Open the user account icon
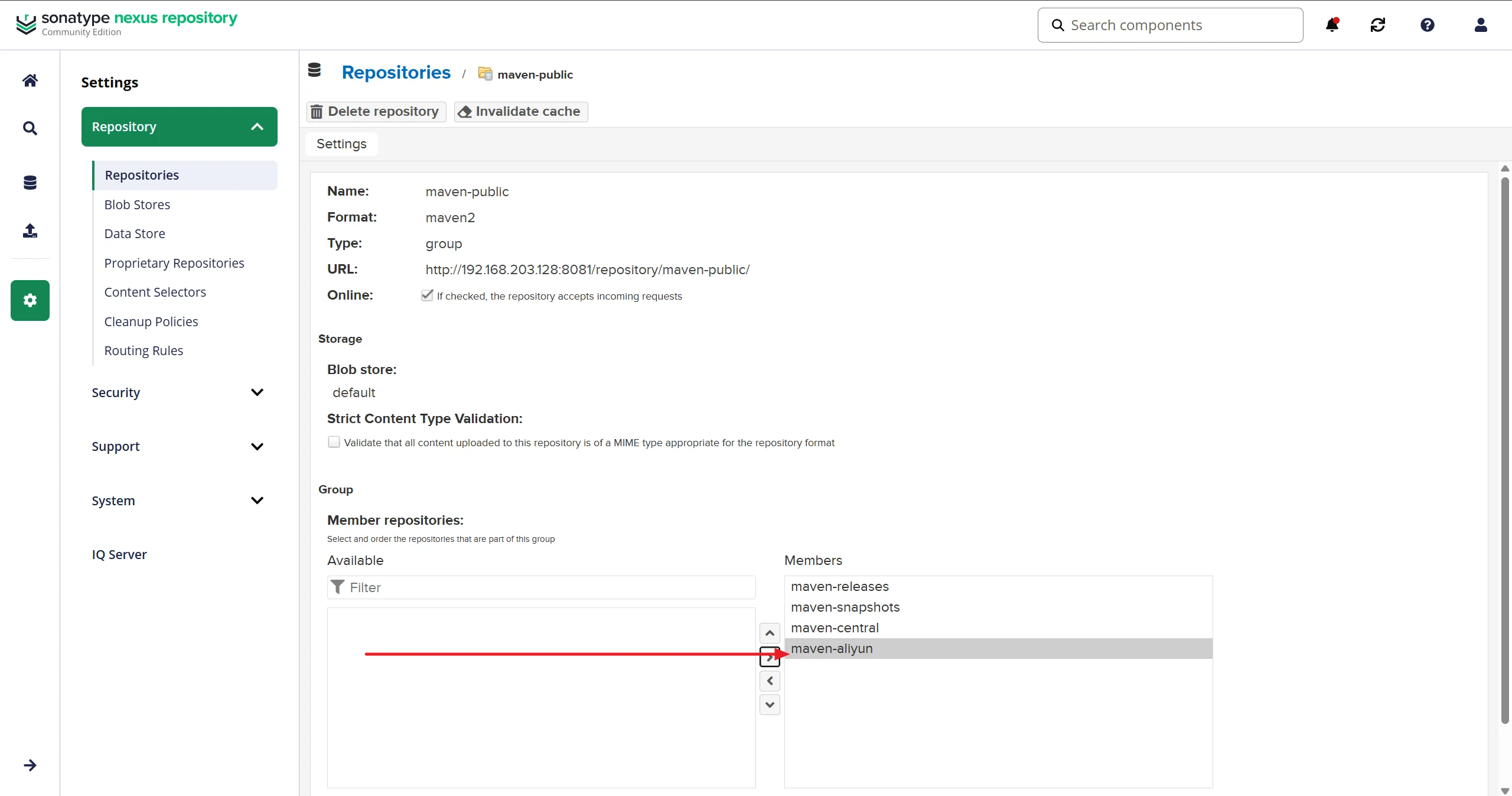 tap(1481, 25)
